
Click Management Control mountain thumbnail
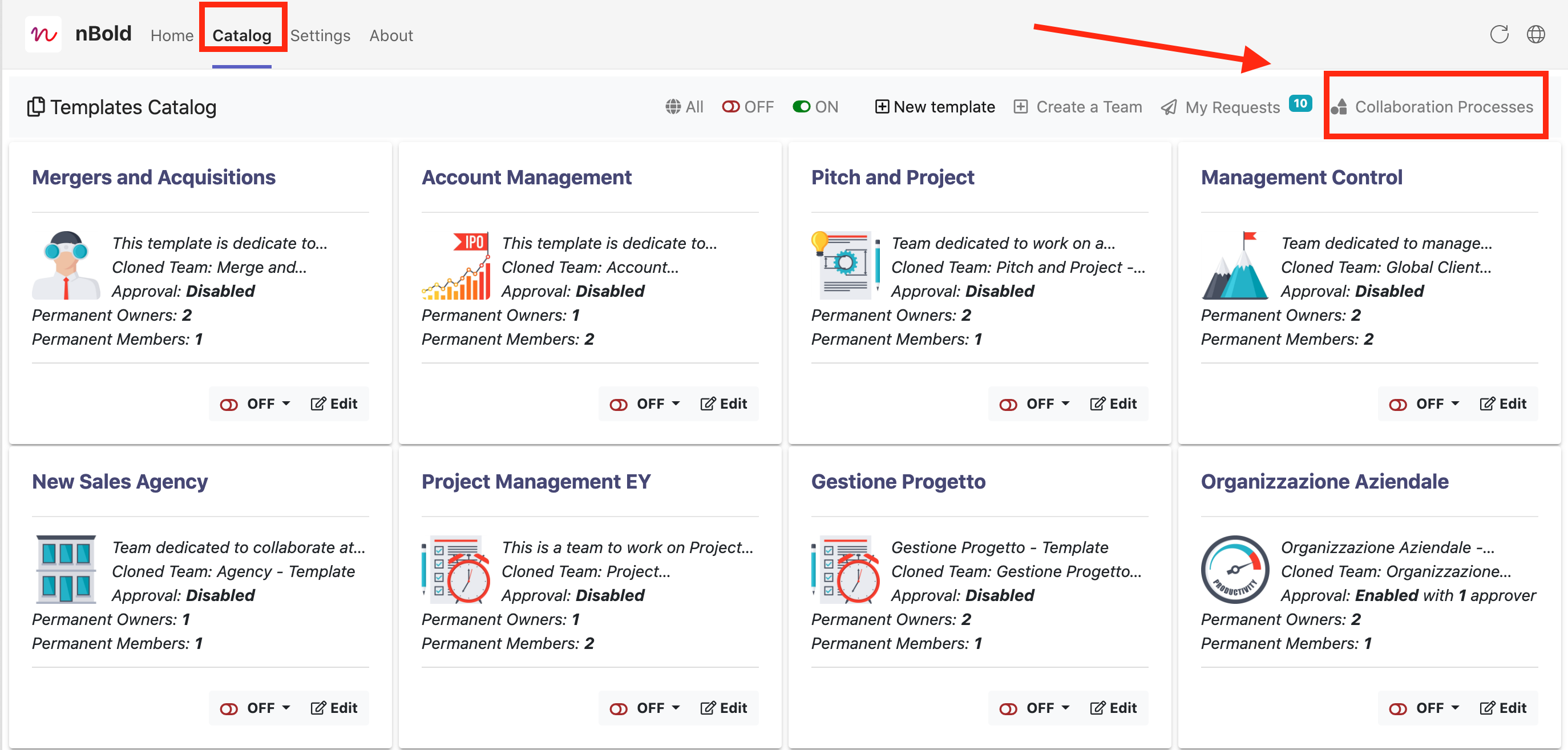tap(1235, 266)
